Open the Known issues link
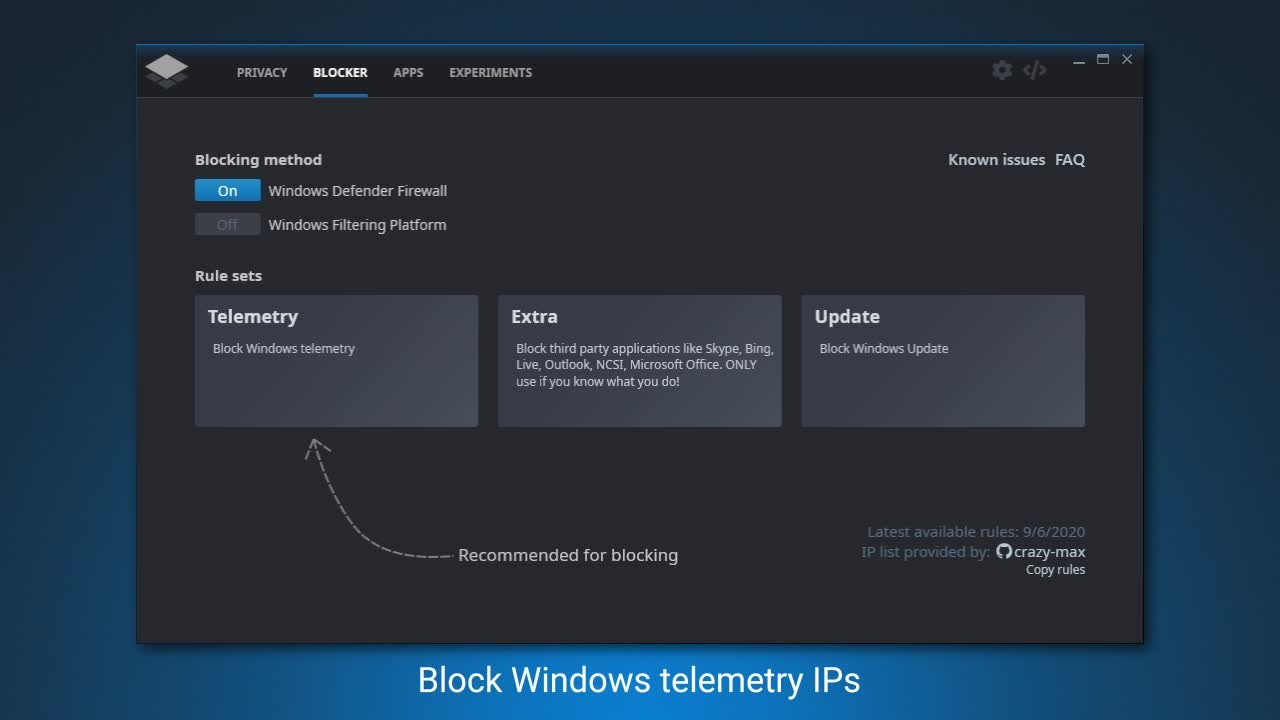Viewport: 1280px width, 720px height. pos(996,160)
